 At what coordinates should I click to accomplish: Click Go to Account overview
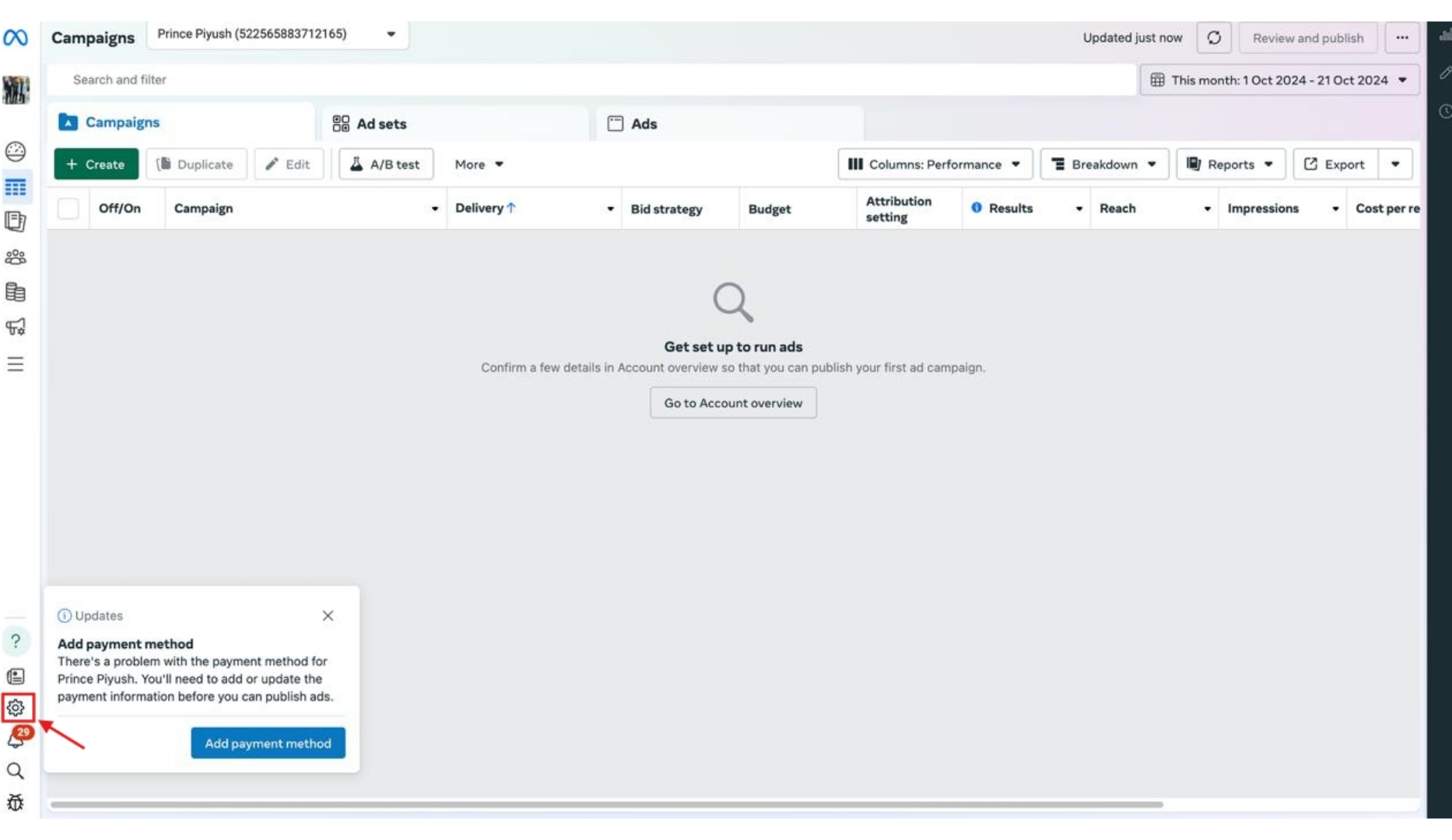pyautogui.click(x=732, y=402)
